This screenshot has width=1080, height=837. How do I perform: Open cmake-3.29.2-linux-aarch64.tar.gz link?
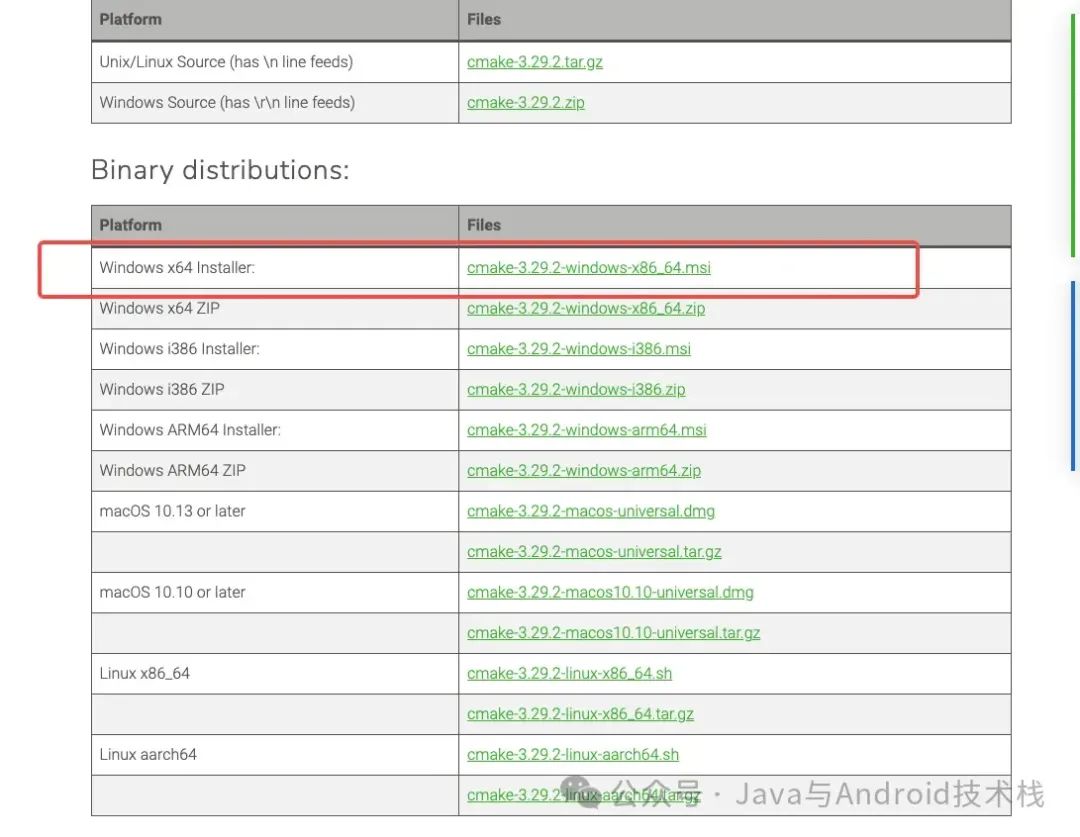(583, 796)
